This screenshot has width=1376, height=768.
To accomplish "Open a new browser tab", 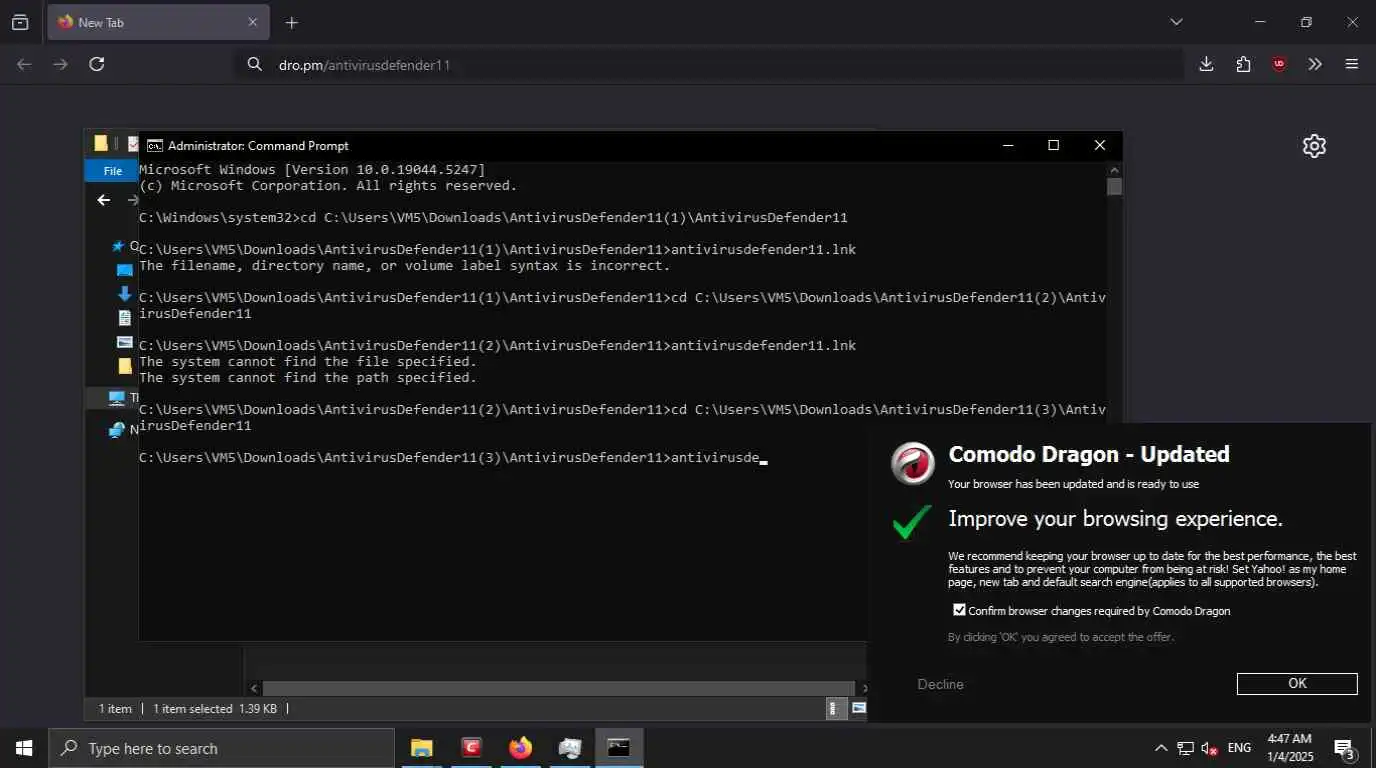I will [x=292, y=22].
